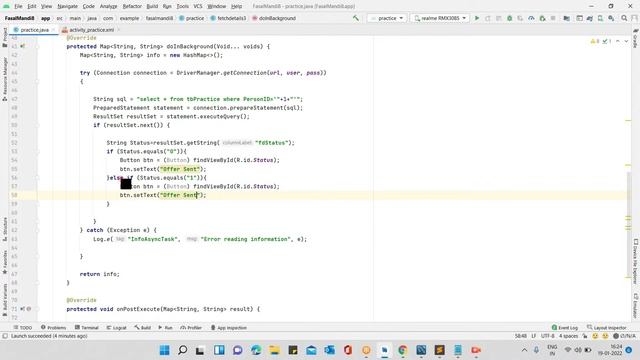Click the Stop square toolbar icon
Image resolution: width=640 pixels, height=360 pixels.
pos(553,18)
